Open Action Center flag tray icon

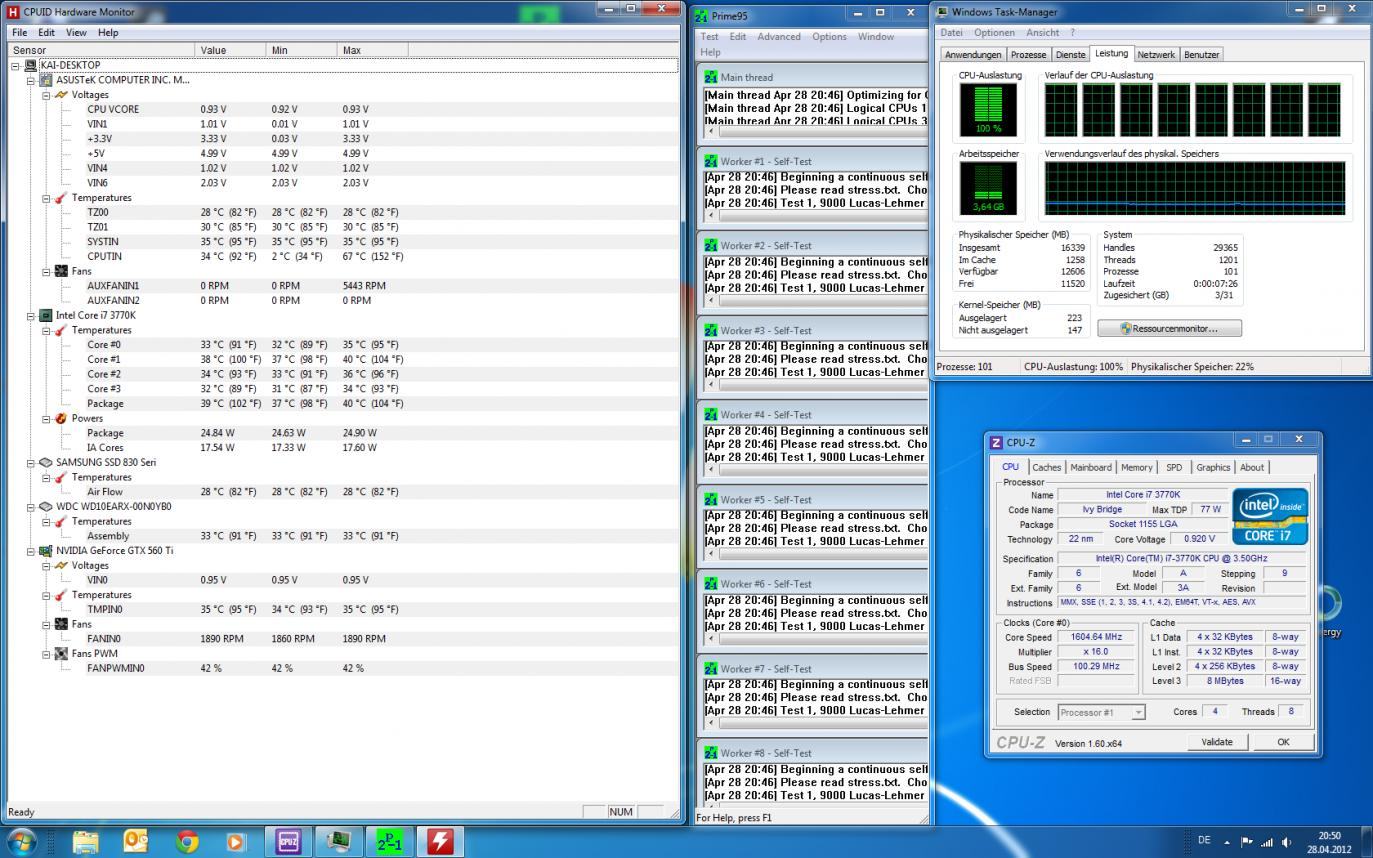tap(1247, 842)
